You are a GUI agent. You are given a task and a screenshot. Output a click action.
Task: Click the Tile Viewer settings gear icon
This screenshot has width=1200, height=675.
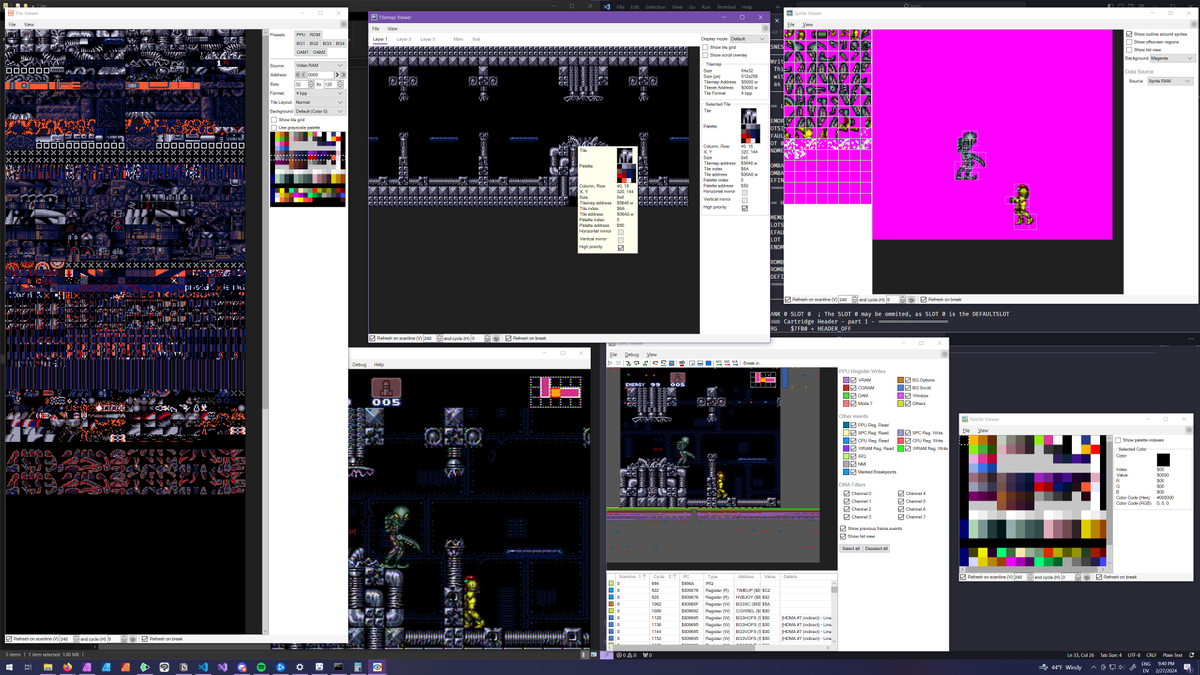(343, 24)
